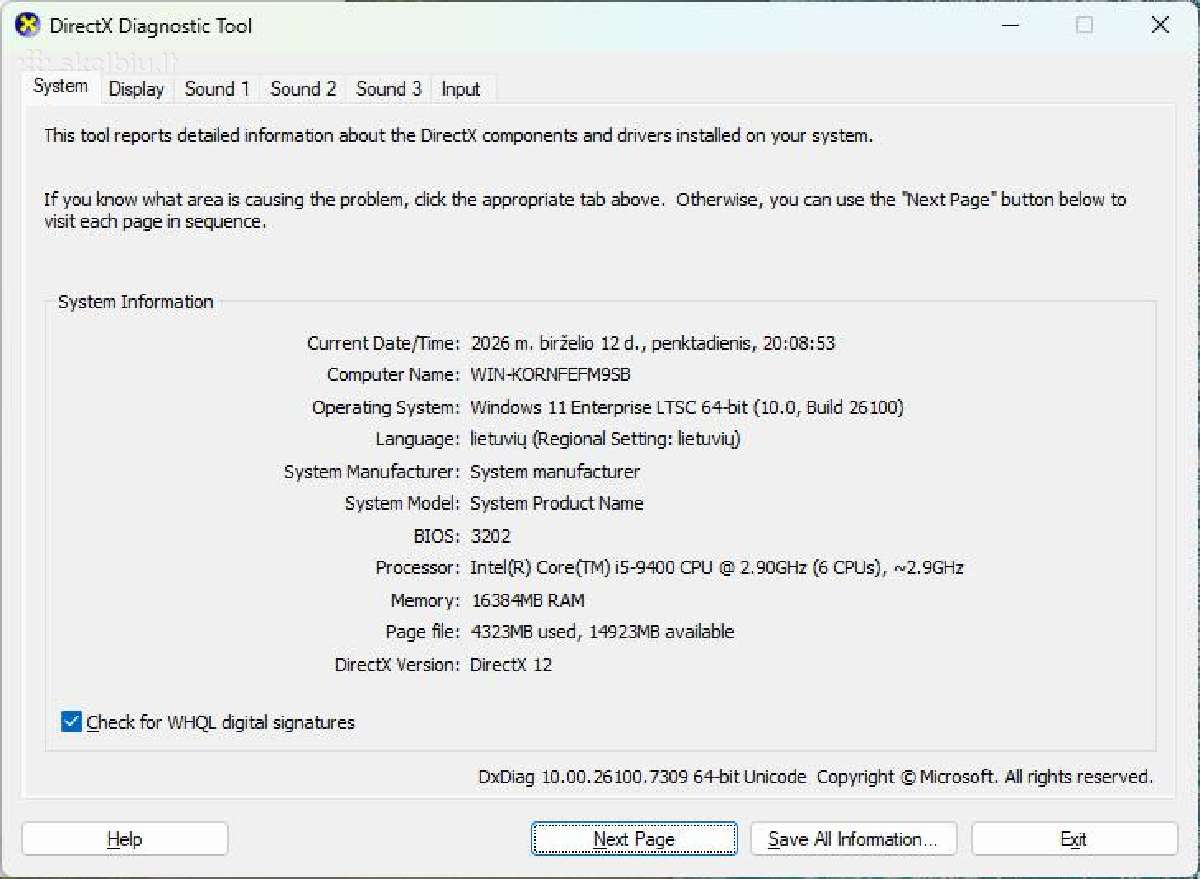1200x879 pixels.
Task: Click the System Product Name model value
Action: [x=557, y=503]
